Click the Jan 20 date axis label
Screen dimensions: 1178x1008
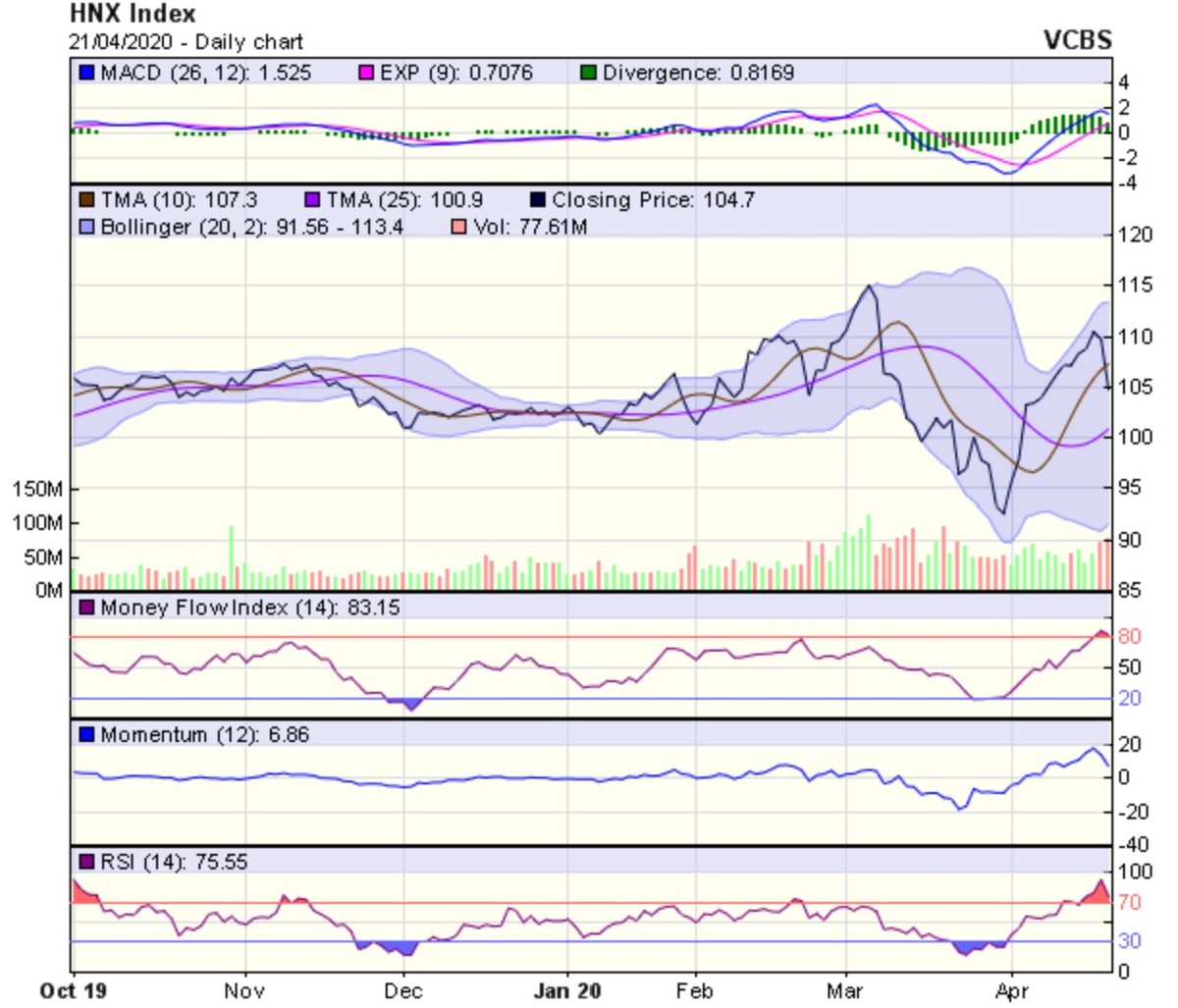pos(567,990)
